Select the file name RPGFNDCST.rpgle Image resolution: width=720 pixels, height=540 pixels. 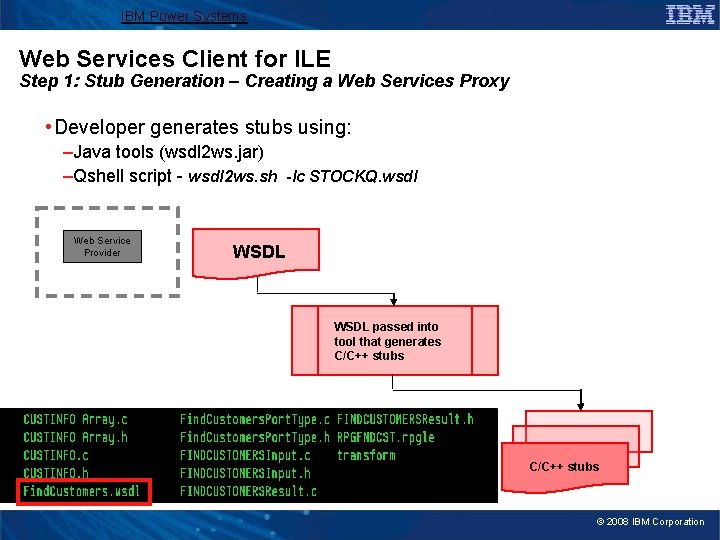(x=386, y=437)
